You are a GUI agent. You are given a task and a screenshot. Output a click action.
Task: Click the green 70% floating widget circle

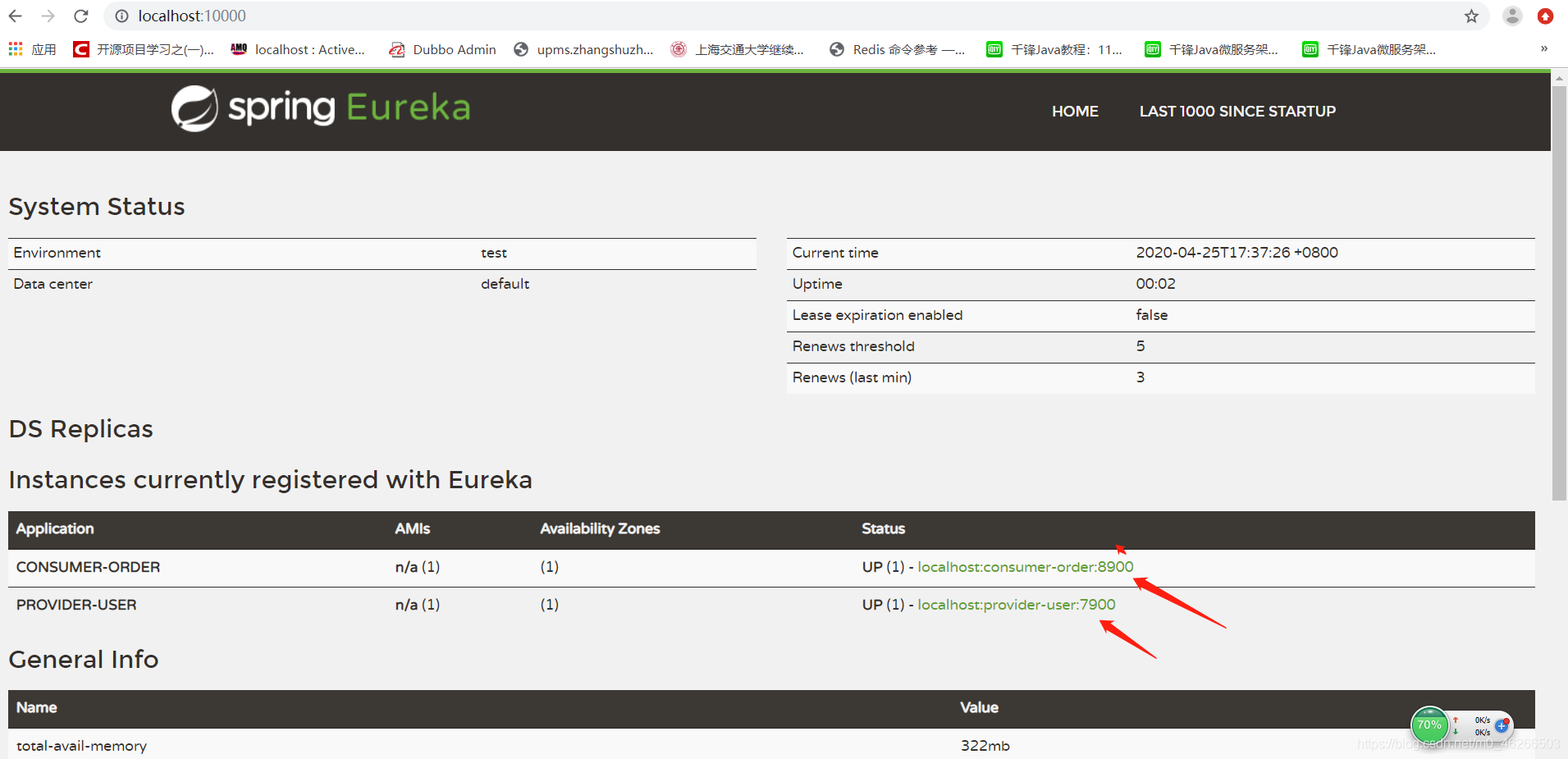(1429, 725)
